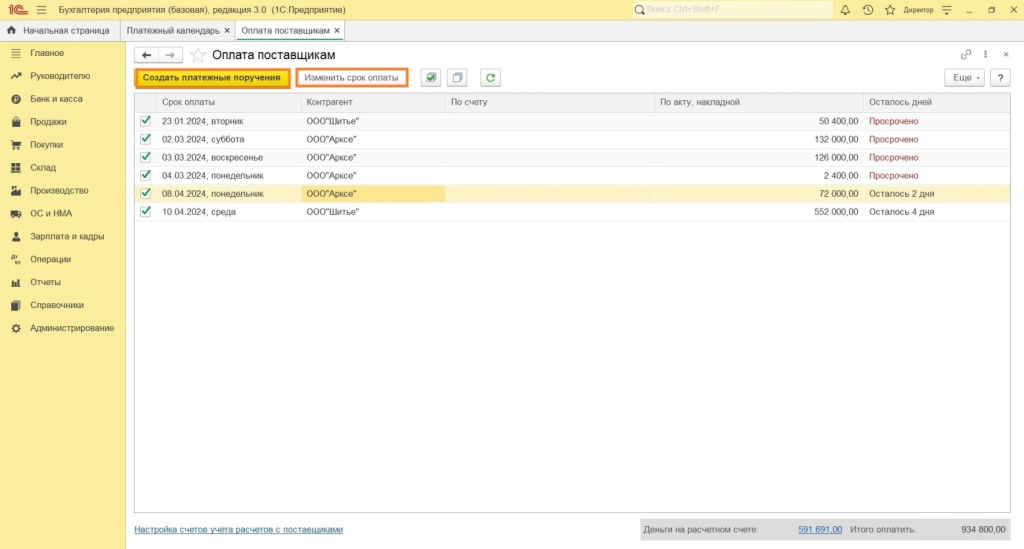Switch to the Платежный календарь tab

173,31
